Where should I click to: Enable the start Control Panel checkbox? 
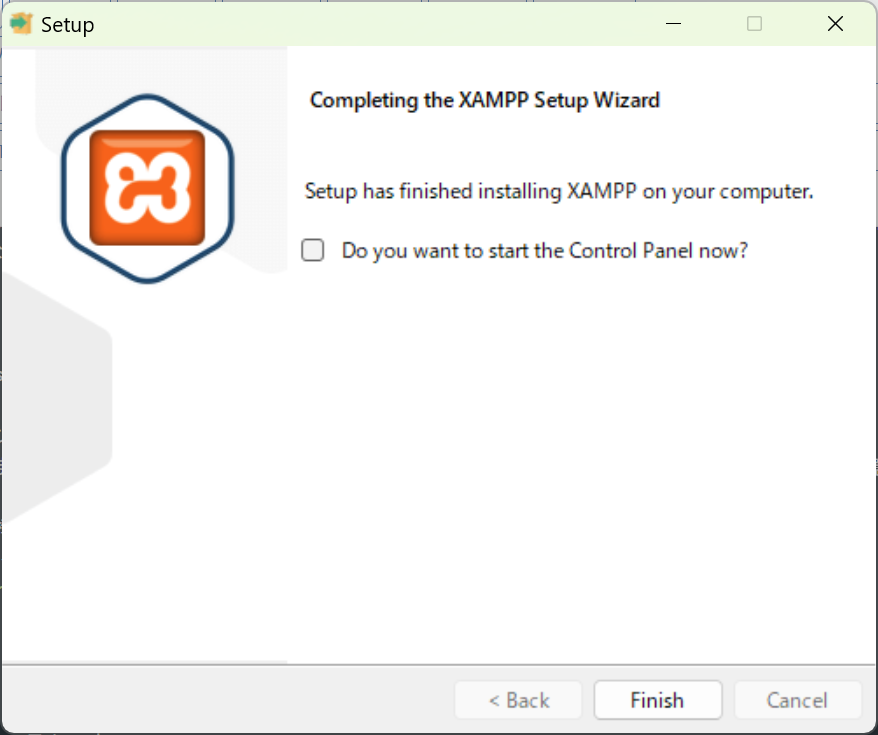(312, 250)
